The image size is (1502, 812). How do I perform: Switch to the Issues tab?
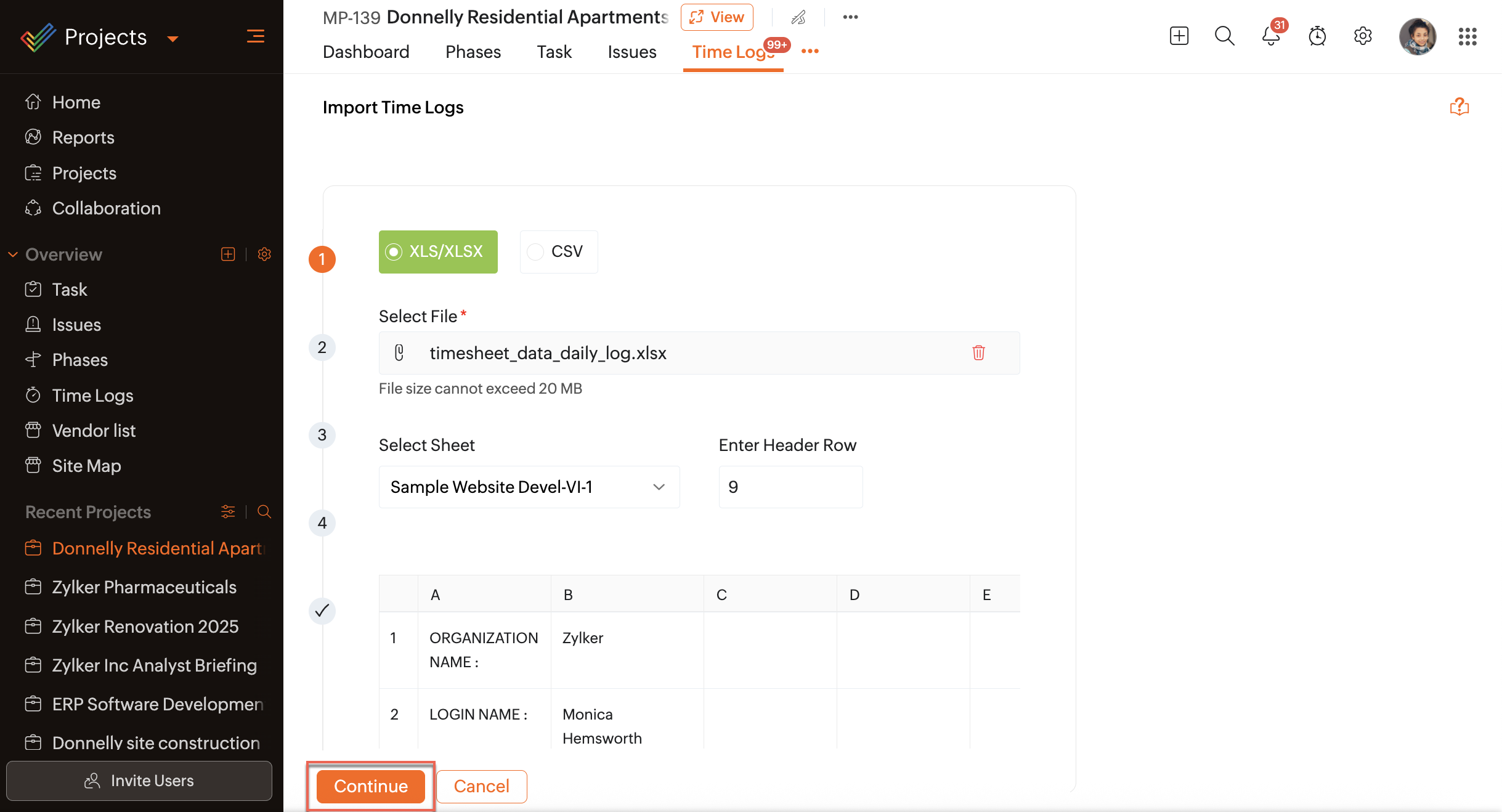tap(632, 52)
